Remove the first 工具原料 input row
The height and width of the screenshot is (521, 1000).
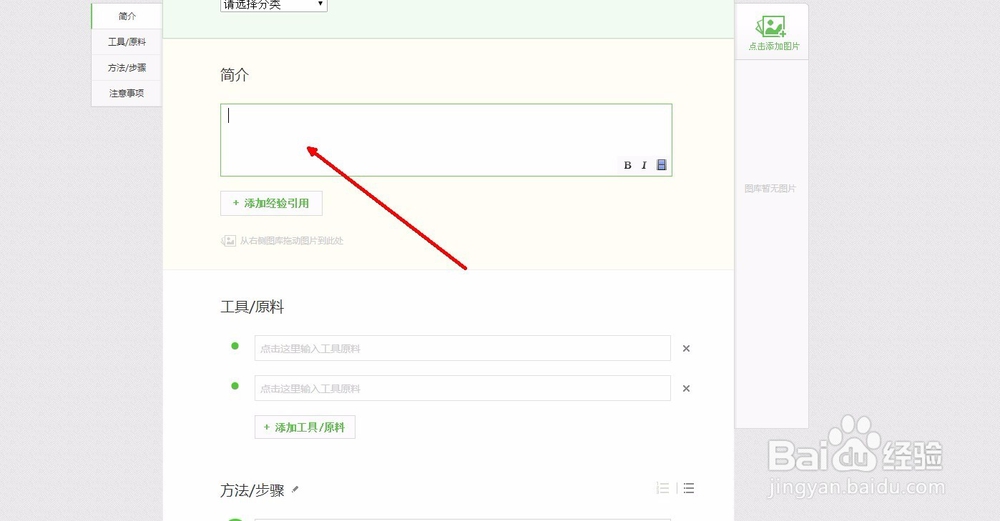686,348
